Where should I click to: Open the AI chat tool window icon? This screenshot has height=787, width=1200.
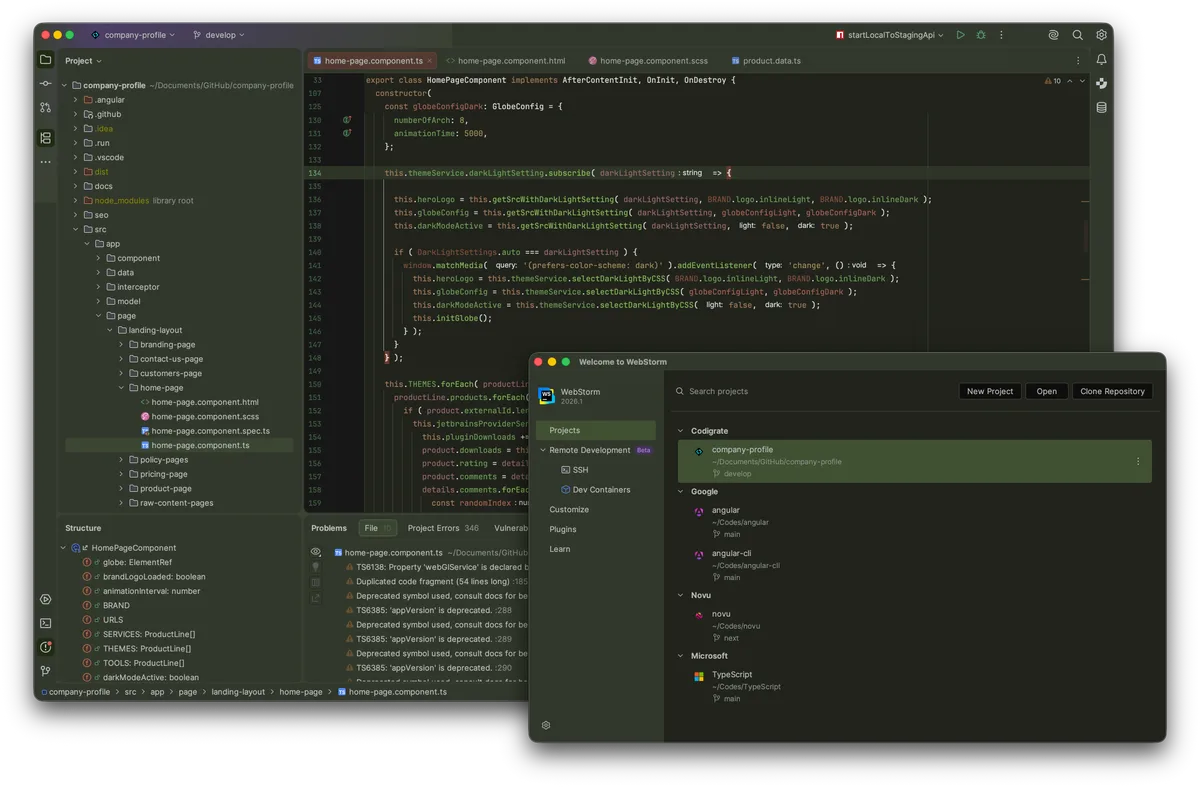[x=1101, y=84]
